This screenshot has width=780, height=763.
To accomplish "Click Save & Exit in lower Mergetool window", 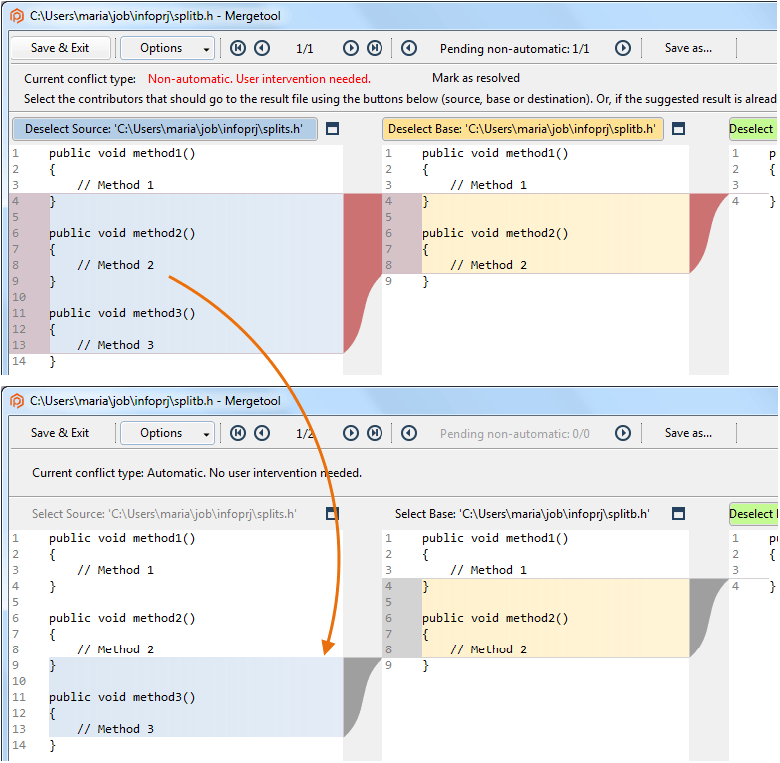I will click(60, 433).
